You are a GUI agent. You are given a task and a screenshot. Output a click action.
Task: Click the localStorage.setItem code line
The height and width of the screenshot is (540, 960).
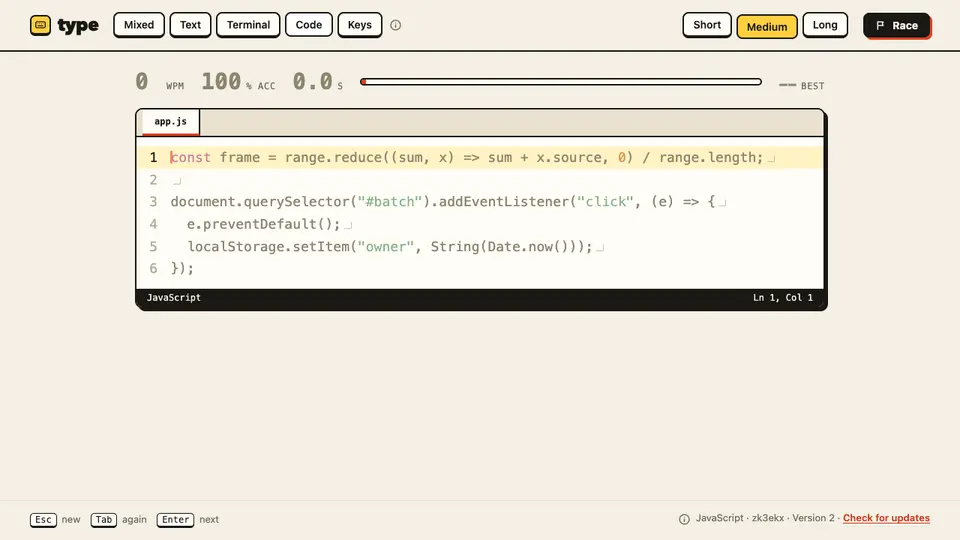480,247
